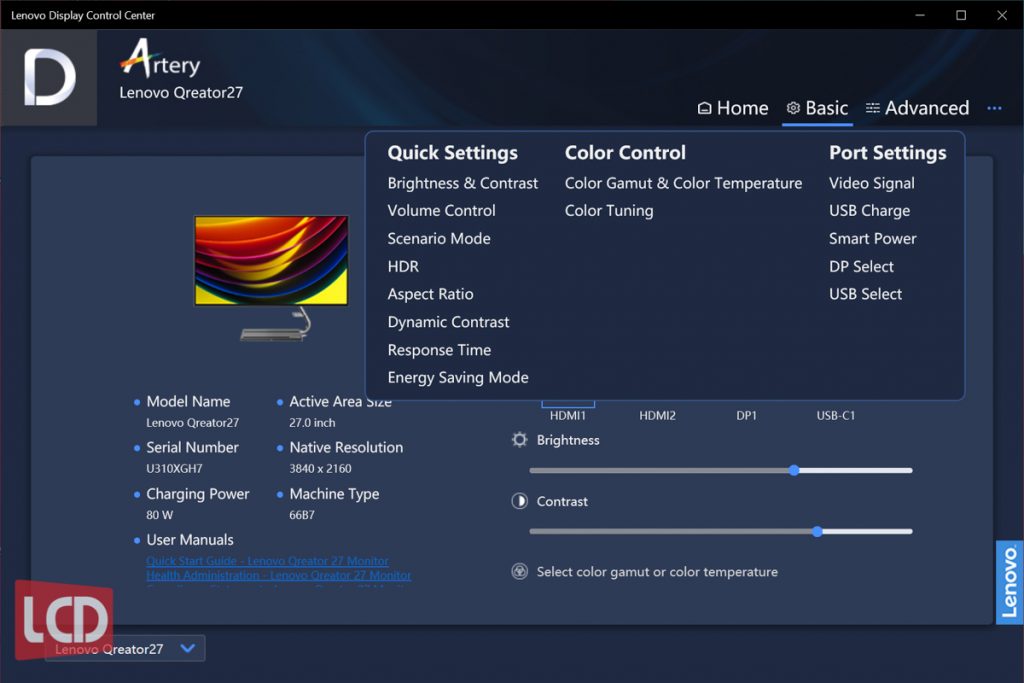
Task: Open Brightness & Contrast settings
Action: 462,183
